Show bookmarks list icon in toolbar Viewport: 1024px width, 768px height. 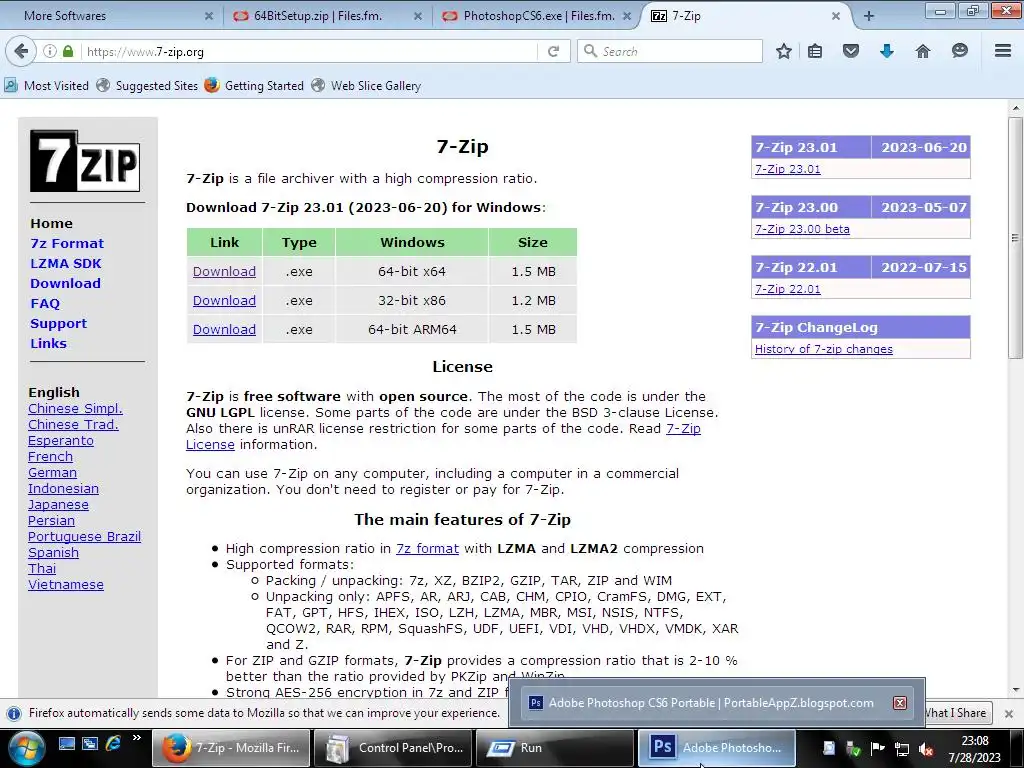814,51
